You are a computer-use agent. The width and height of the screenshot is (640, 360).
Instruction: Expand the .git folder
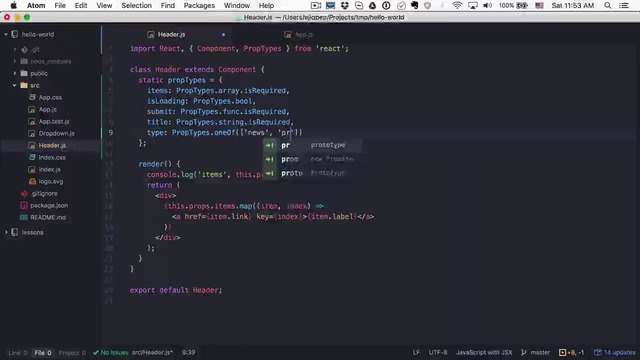coord(15,49)
